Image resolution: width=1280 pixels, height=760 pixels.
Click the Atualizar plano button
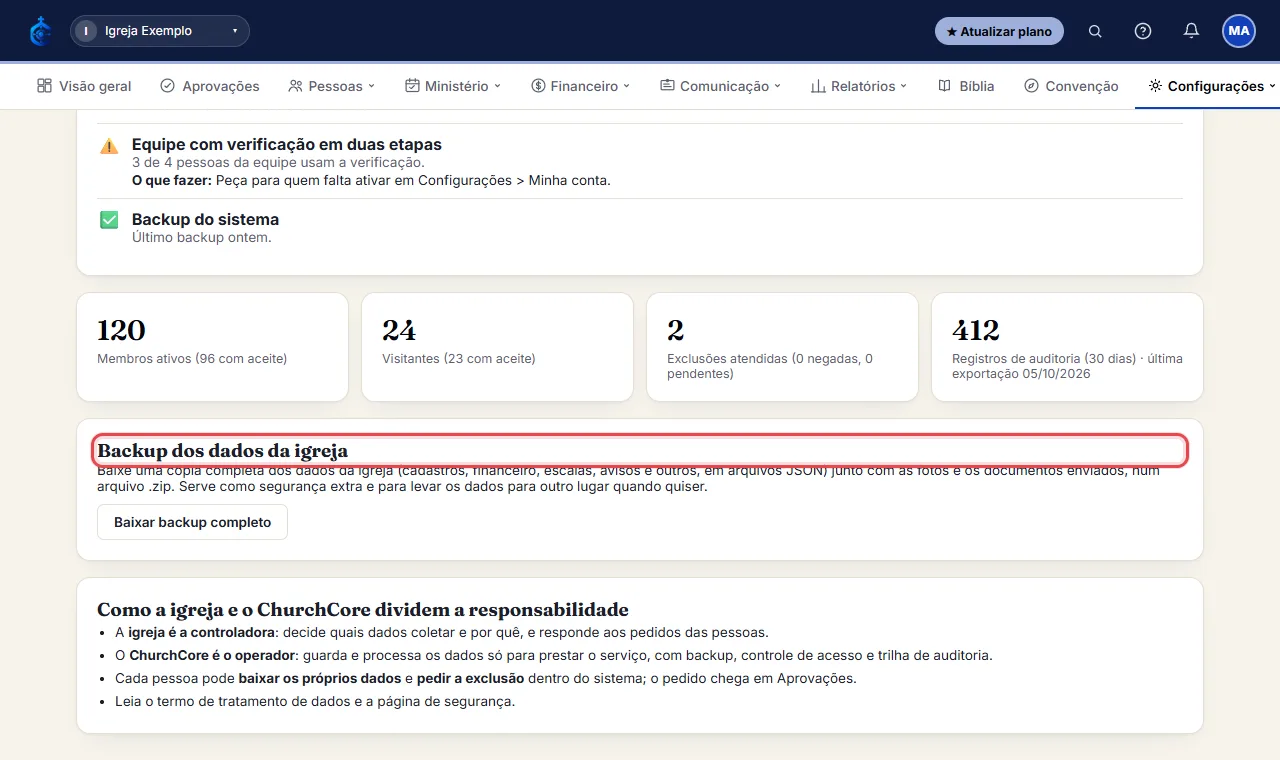[999, 31]
